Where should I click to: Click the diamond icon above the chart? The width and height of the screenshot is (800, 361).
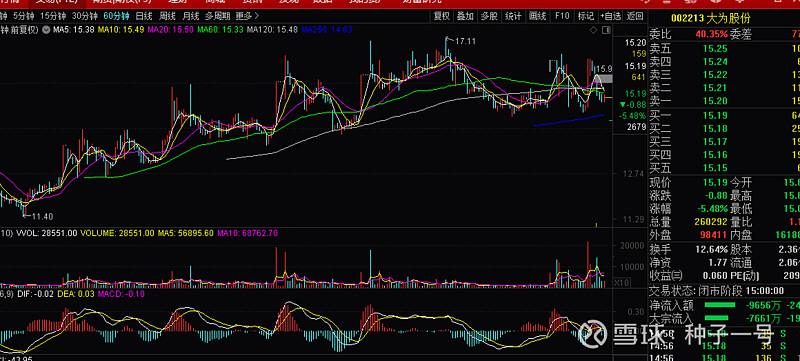pos(593,30)
